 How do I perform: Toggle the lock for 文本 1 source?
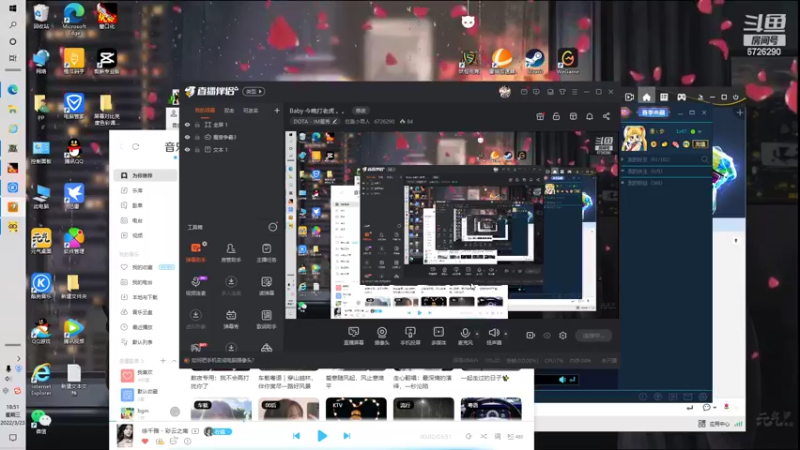(197, 149)
